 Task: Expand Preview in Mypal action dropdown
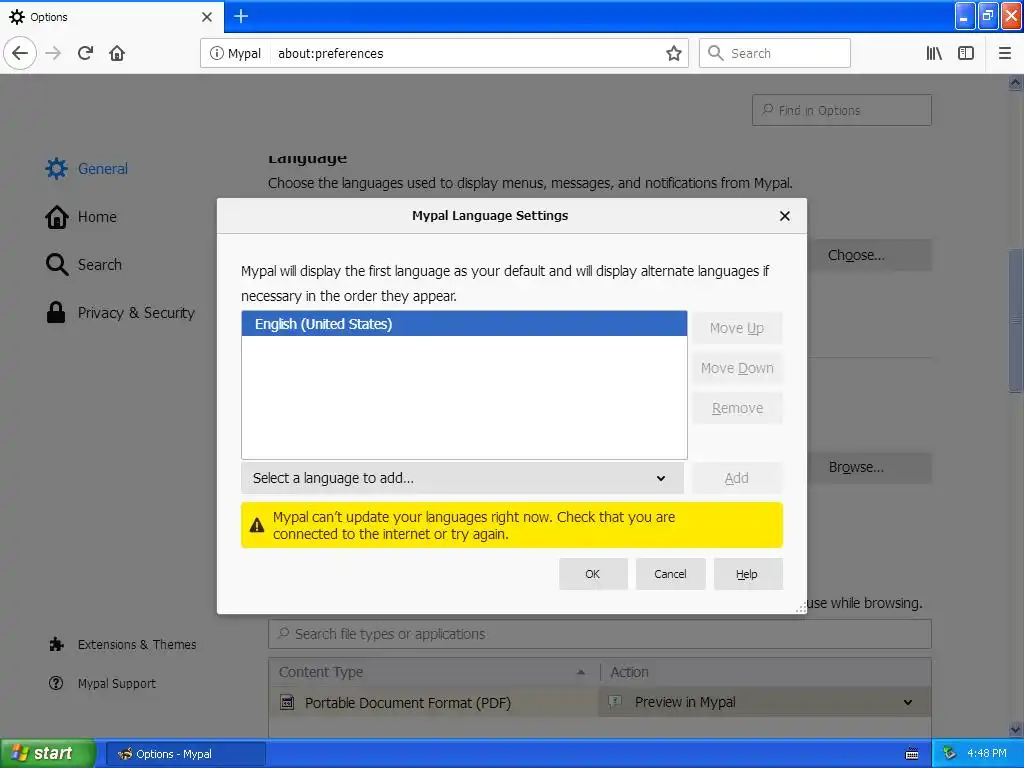tap(765, 703)
